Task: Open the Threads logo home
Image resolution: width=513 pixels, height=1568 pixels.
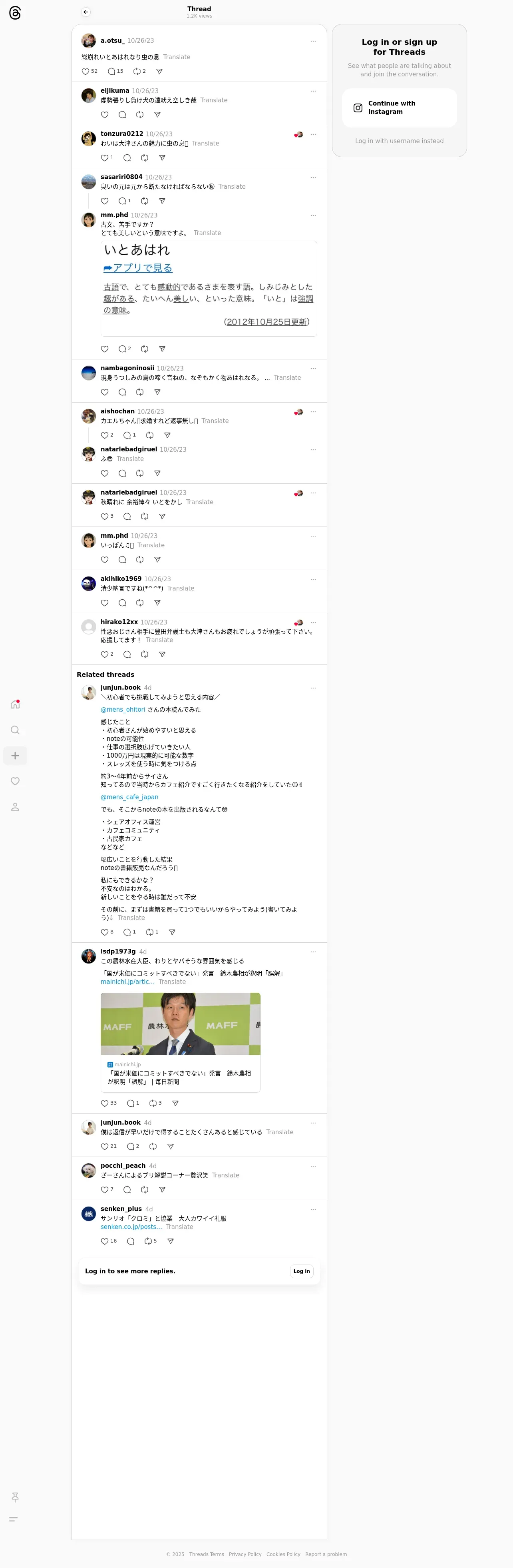Action: click(15, 13)
